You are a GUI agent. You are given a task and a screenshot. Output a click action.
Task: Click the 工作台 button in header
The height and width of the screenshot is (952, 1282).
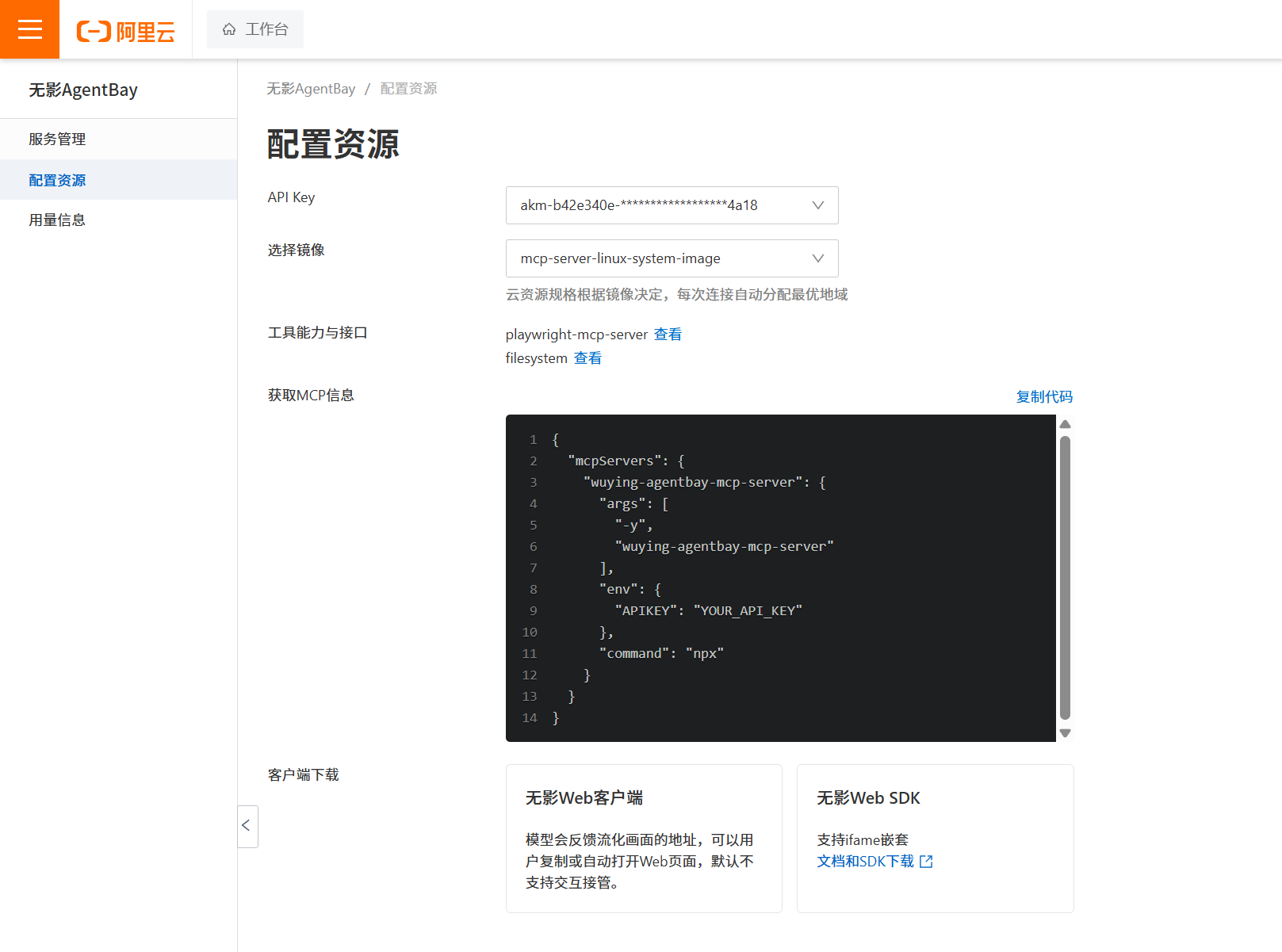254,29
